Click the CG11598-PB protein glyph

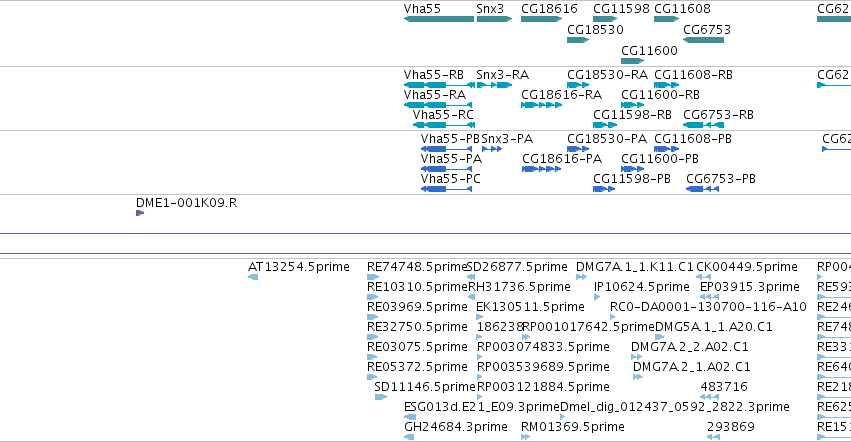tap(604, 189)
